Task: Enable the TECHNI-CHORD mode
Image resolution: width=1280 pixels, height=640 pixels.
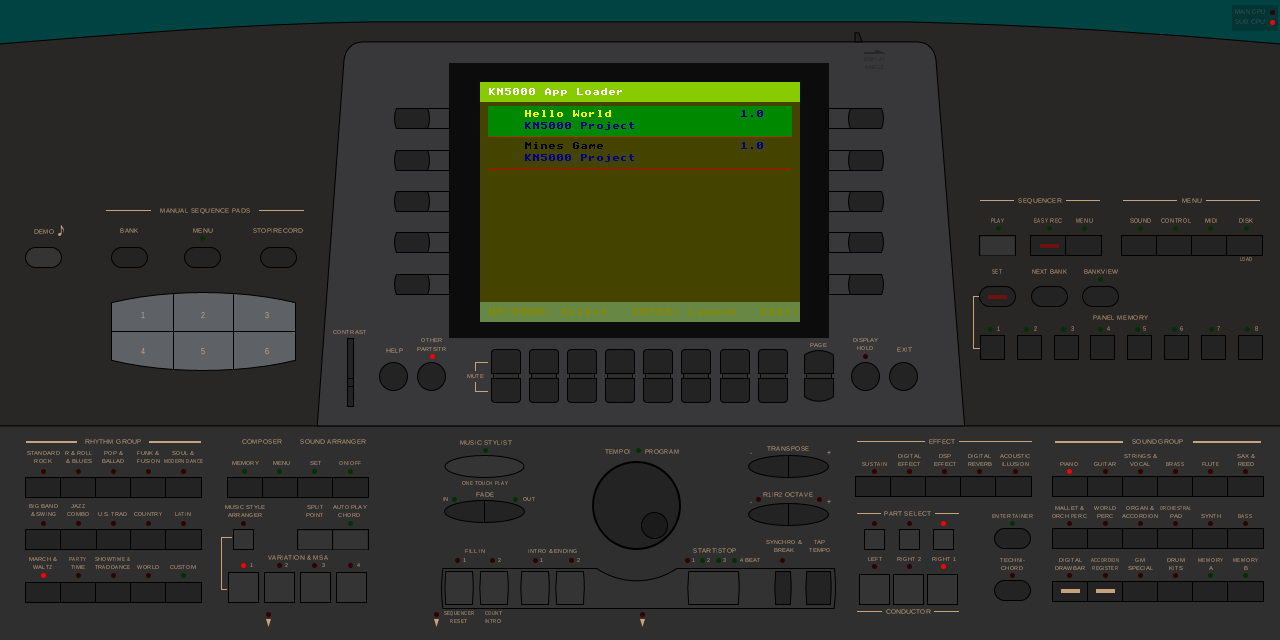Action: pos(1011,590)
